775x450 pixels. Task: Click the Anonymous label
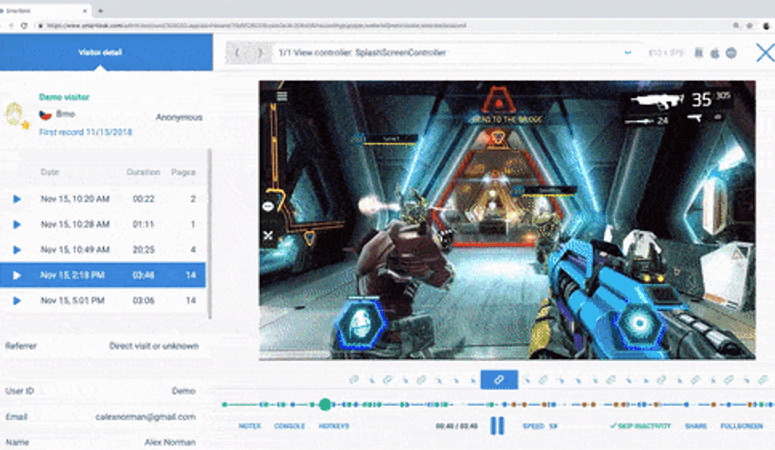[x=179, y=117]
